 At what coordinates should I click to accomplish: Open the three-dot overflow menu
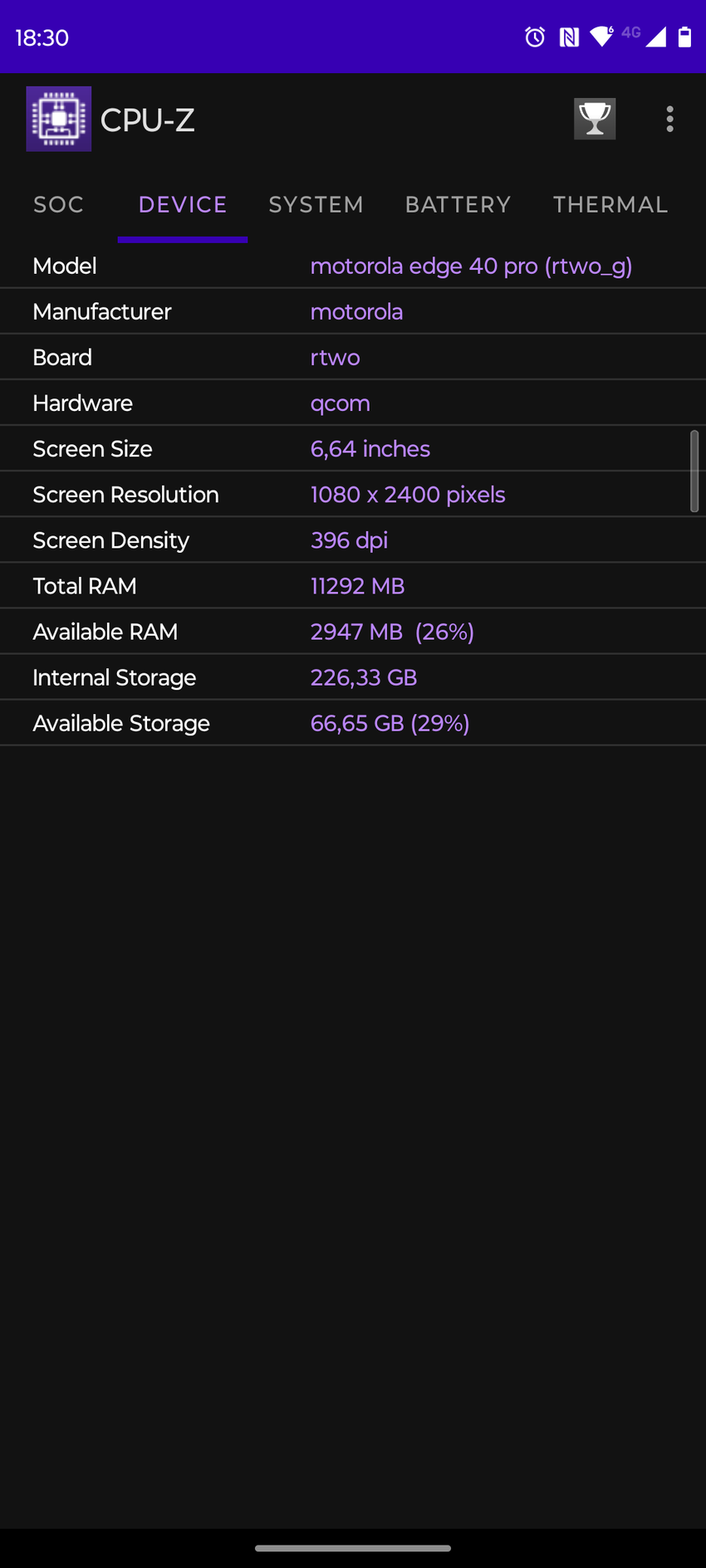669,119
